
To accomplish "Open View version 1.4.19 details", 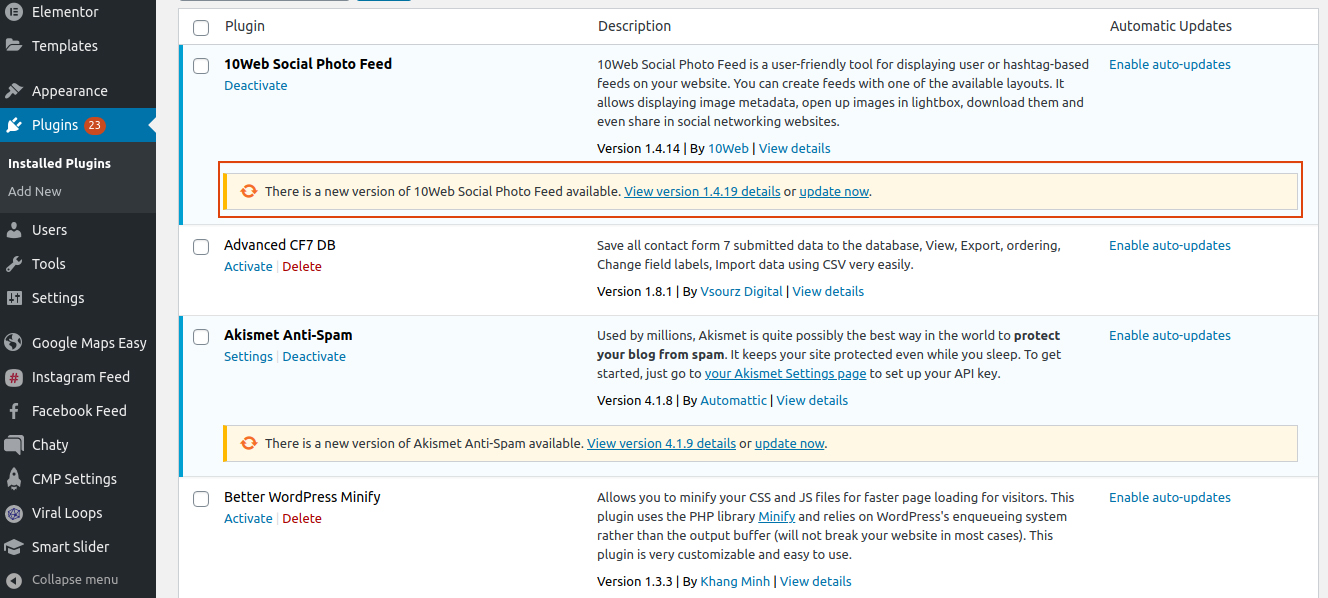I will tap(702, 191).
